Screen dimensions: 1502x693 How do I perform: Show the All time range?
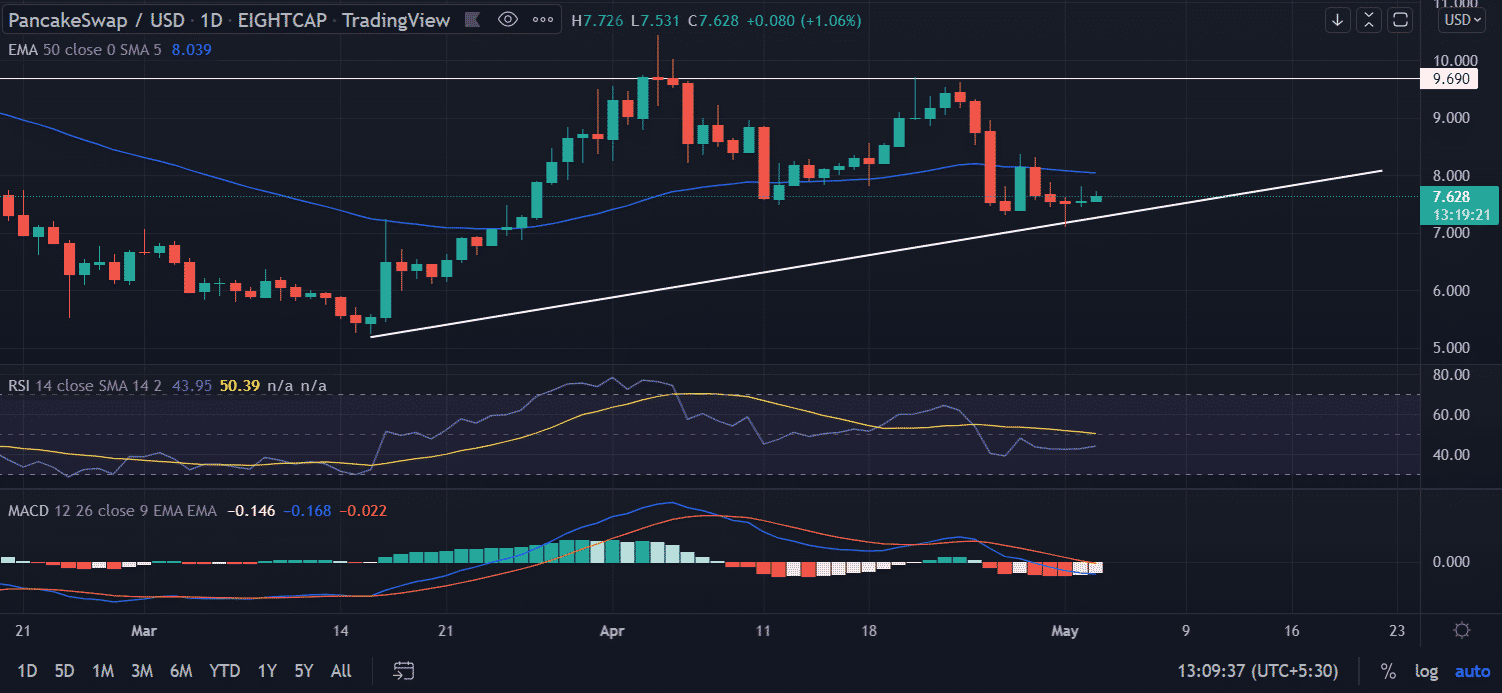tap(340, 671)
